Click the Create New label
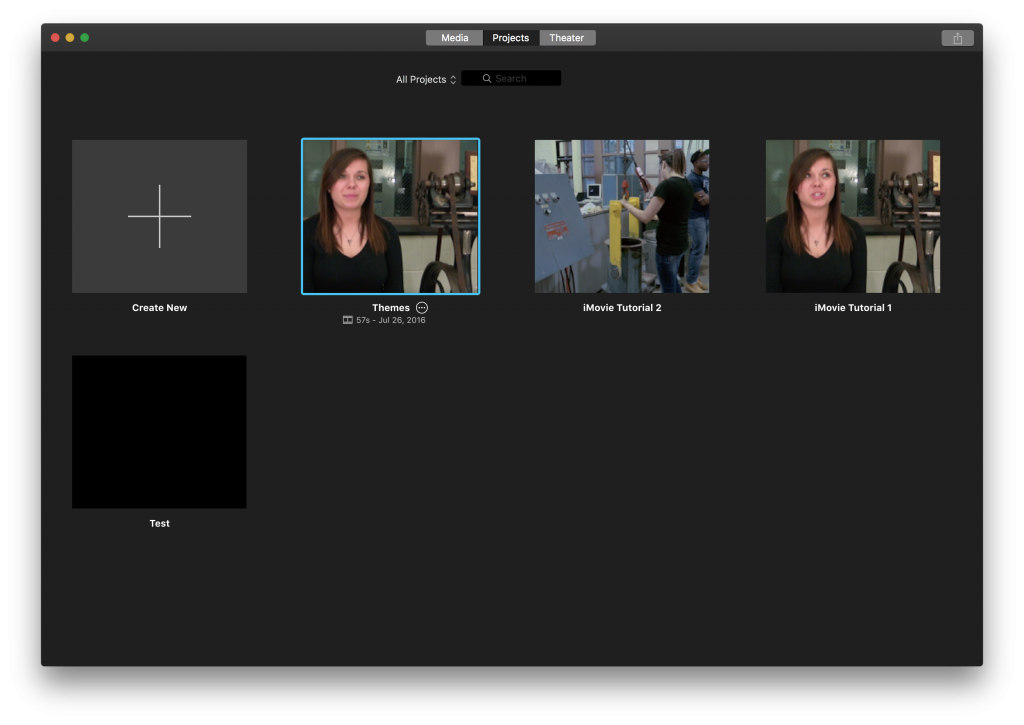Screen dimensions: 1024x725 [159, 308]
